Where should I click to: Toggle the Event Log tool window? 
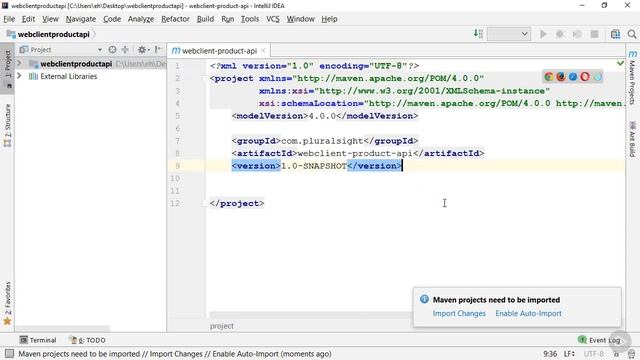[x=599, y=340]
